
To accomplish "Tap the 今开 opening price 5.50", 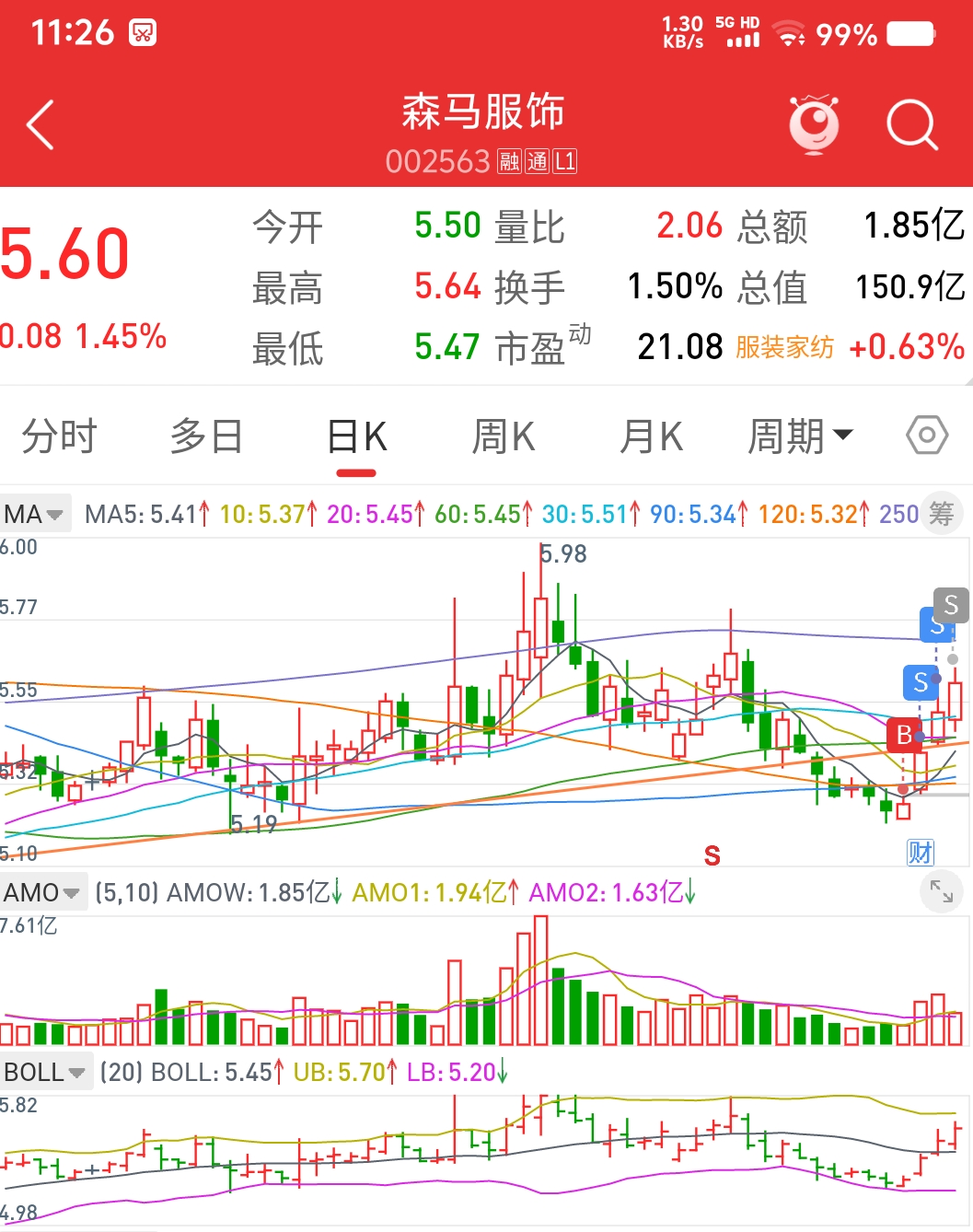I will click(x=447, y=226).
